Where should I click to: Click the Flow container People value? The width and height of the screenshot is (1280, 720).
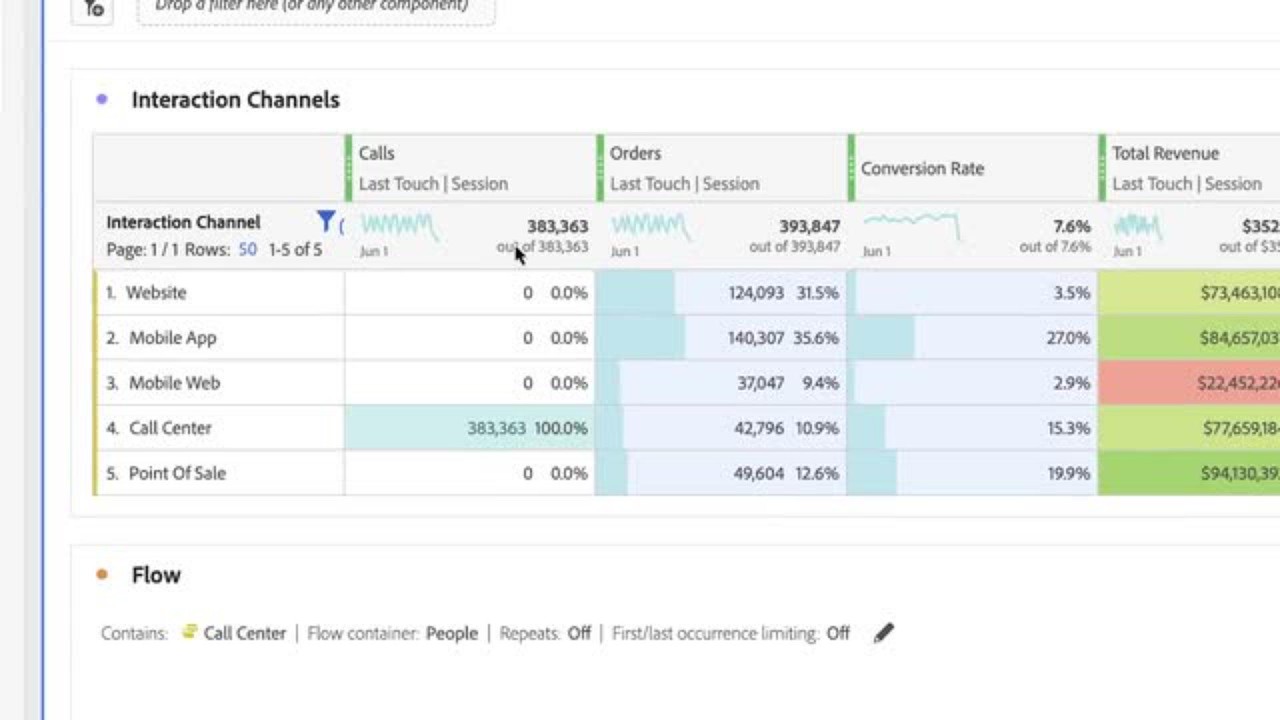[451, 633]
